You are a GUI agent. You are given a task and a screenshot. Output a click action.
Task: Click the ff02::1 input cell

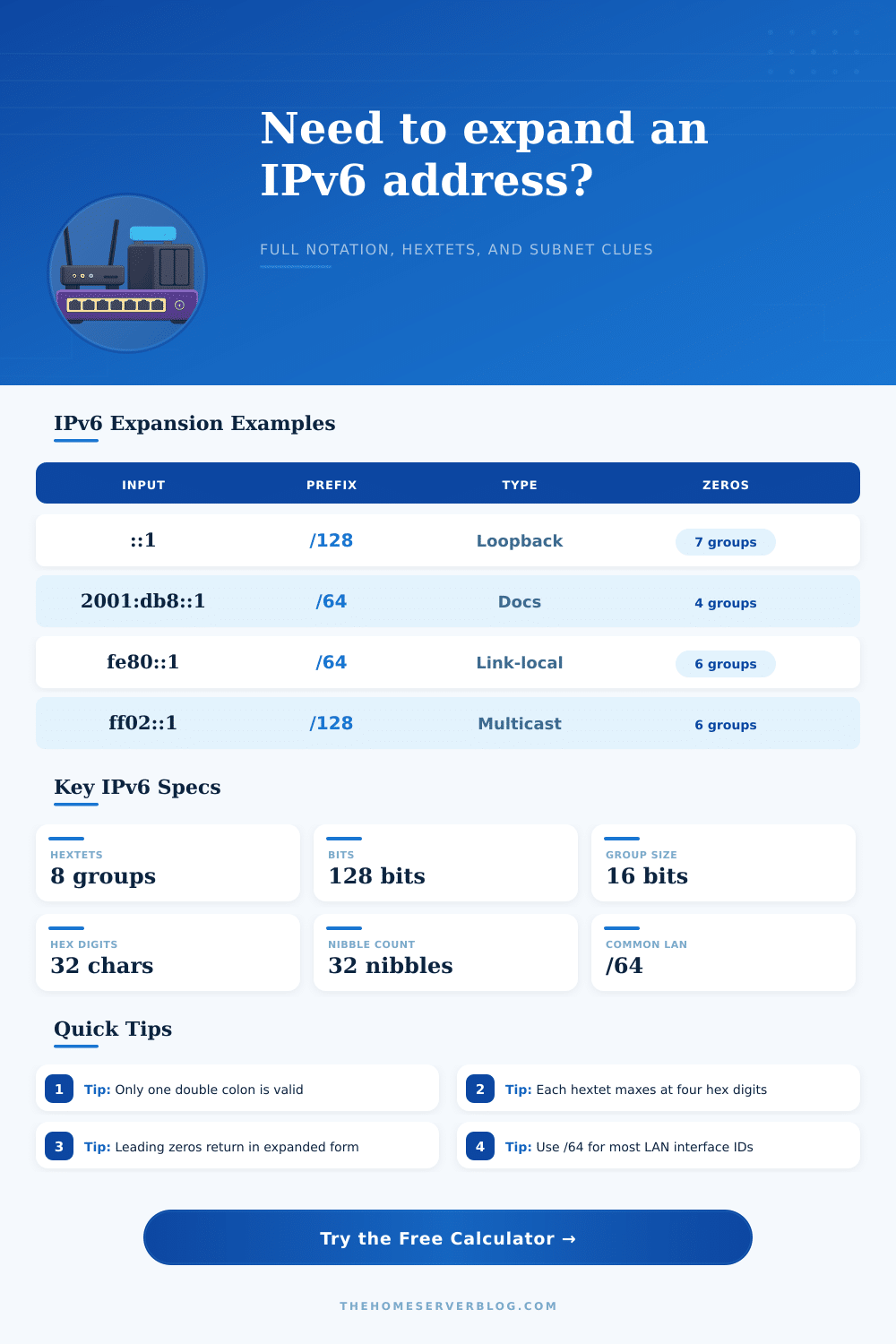143,722
